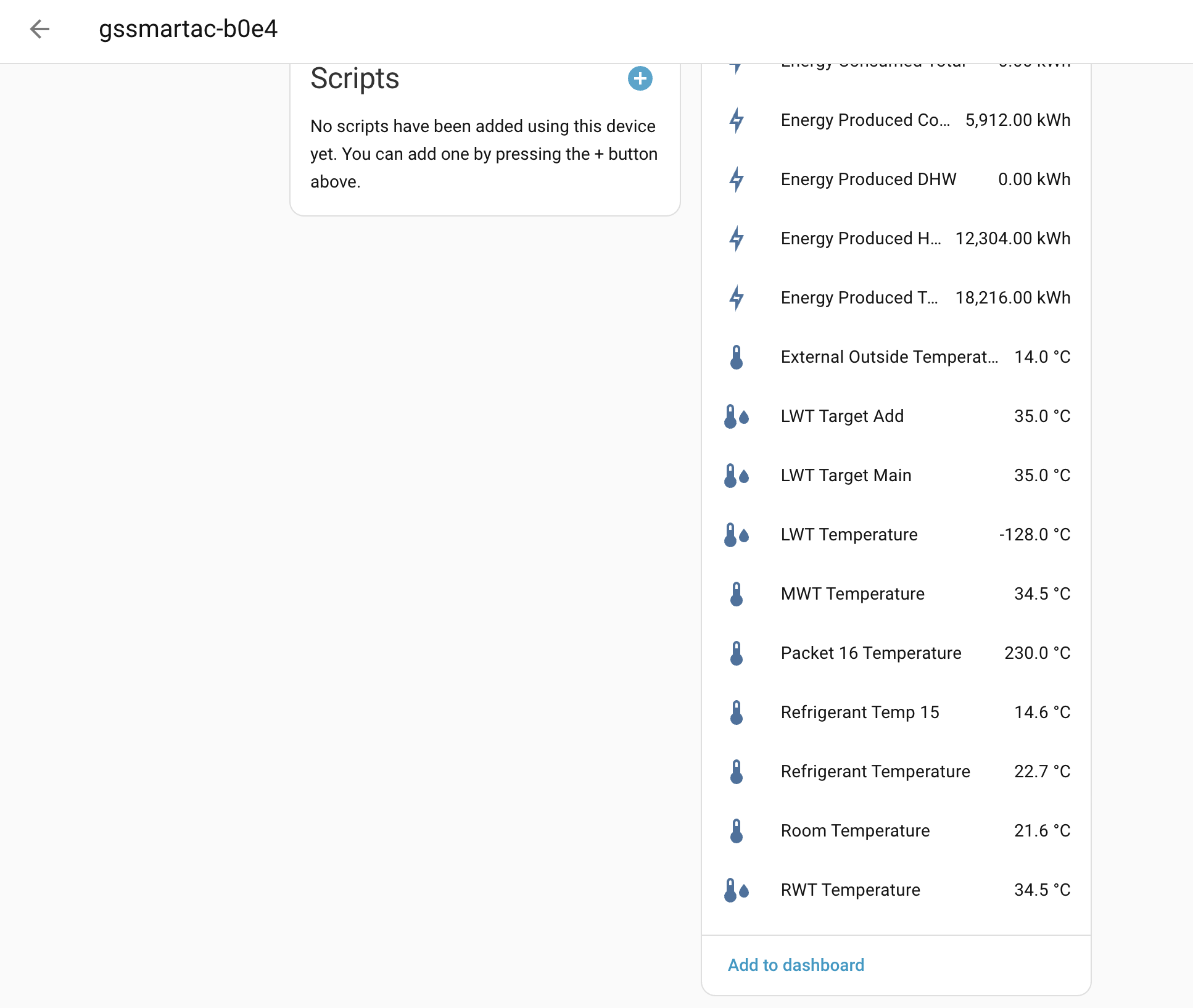Screen dimensions: 1193x1008
Task: Click the back arrow icon
Action: point(39,29)
